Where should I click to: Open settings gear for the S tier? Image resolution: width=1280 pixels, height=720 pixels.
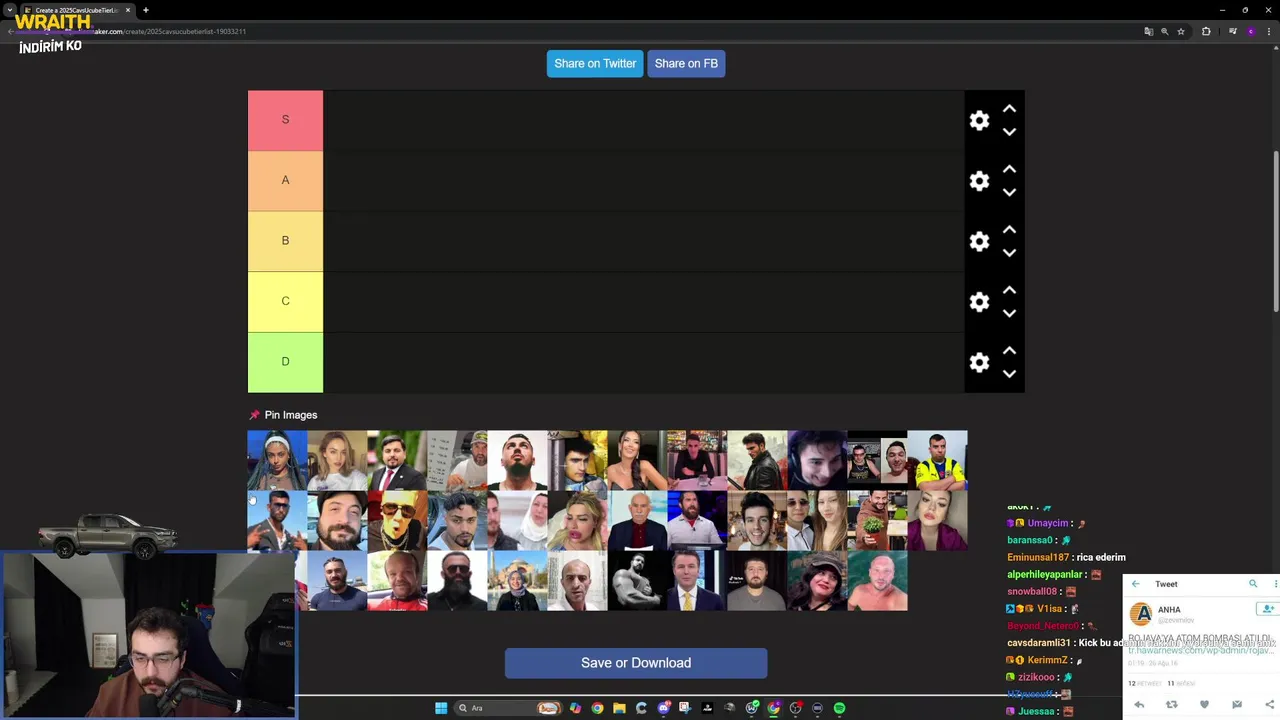pos(979,121)
